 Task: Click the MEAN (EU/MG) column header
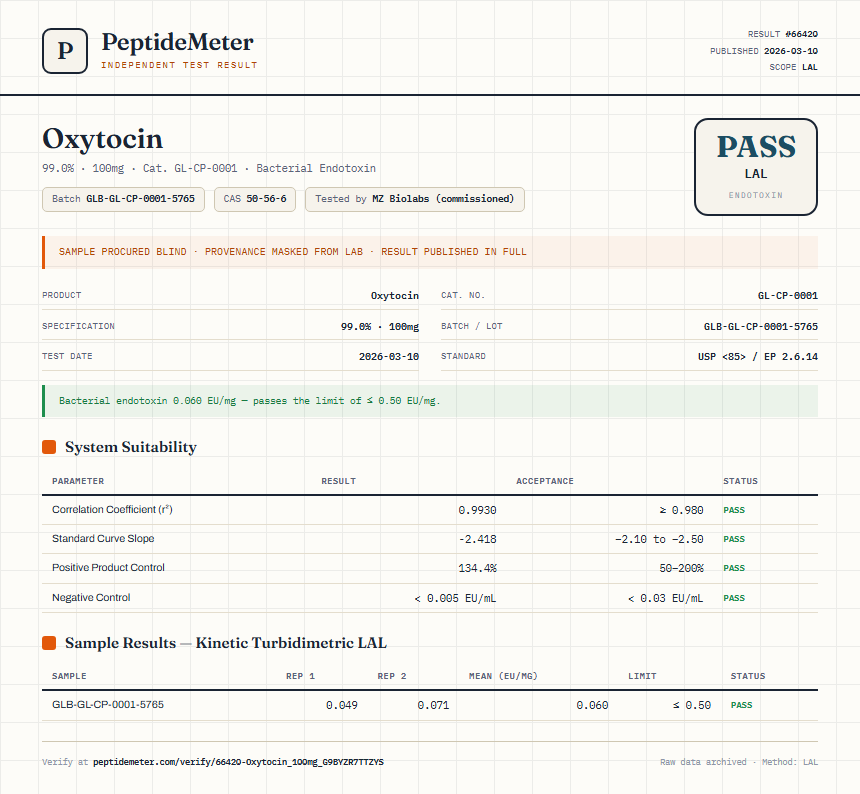pyautogui.click(x=503, y=676)
